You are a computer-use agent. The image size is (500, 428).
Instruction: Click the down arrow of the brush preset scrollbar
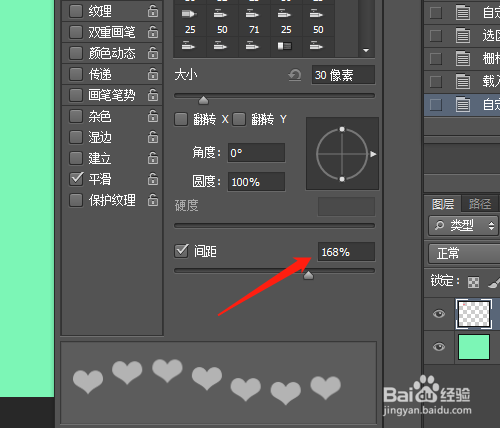[x=366, y=51]
